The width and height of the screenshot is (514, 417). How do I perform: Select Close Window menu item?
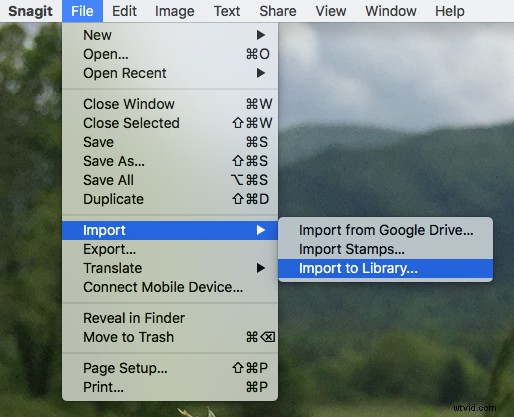170,104
